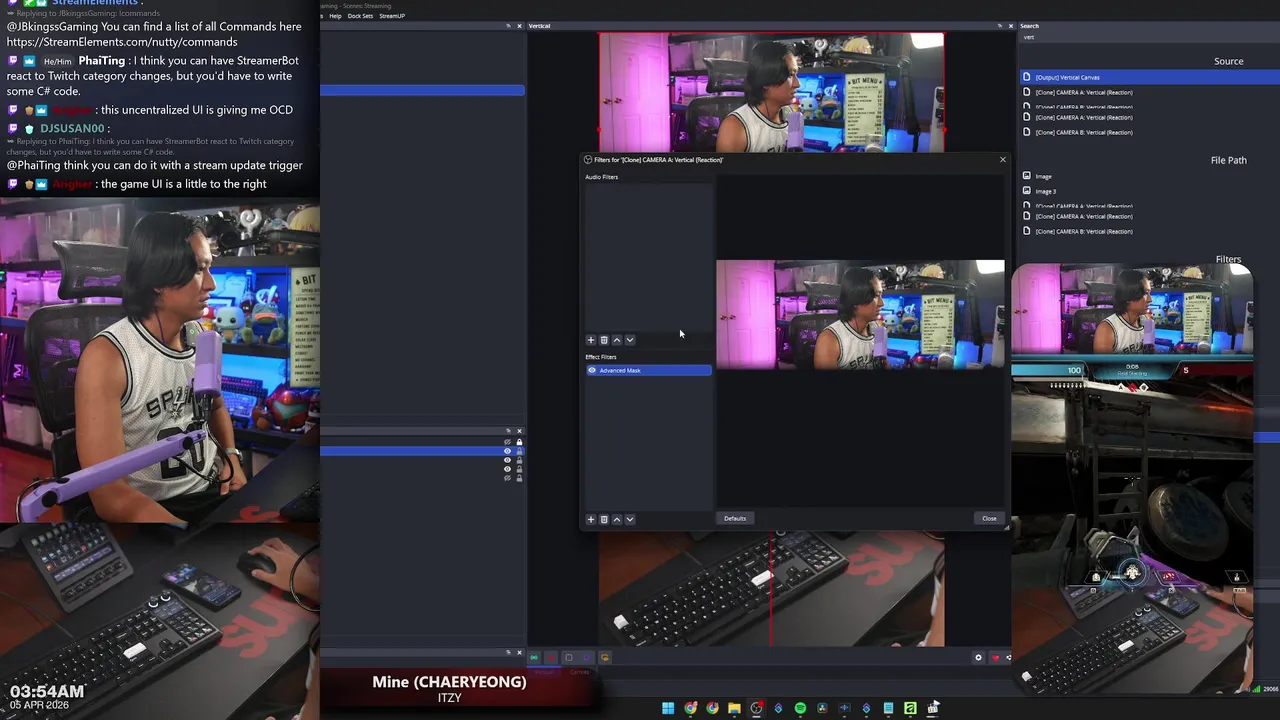This screenshot has width=1280, height=720.
Task: Click the filter preview thumbnail in Filters dialog
Action: [x=860, y=315]
